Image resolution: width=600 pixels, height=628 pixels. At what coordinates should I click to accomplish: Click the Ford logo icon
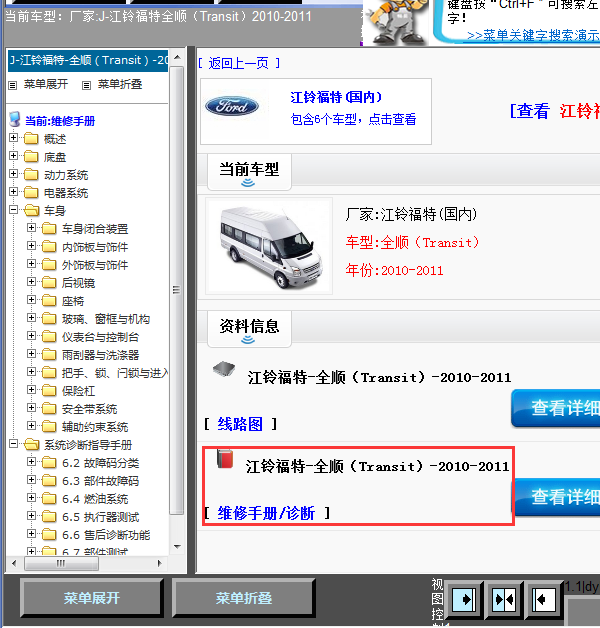click(232, 106)
